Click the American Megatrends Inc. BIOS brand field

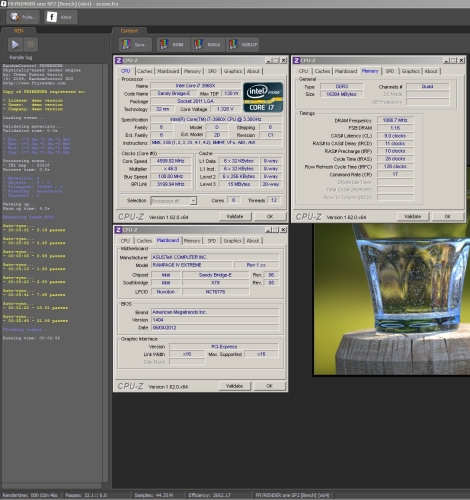click(x=215, y=312)
